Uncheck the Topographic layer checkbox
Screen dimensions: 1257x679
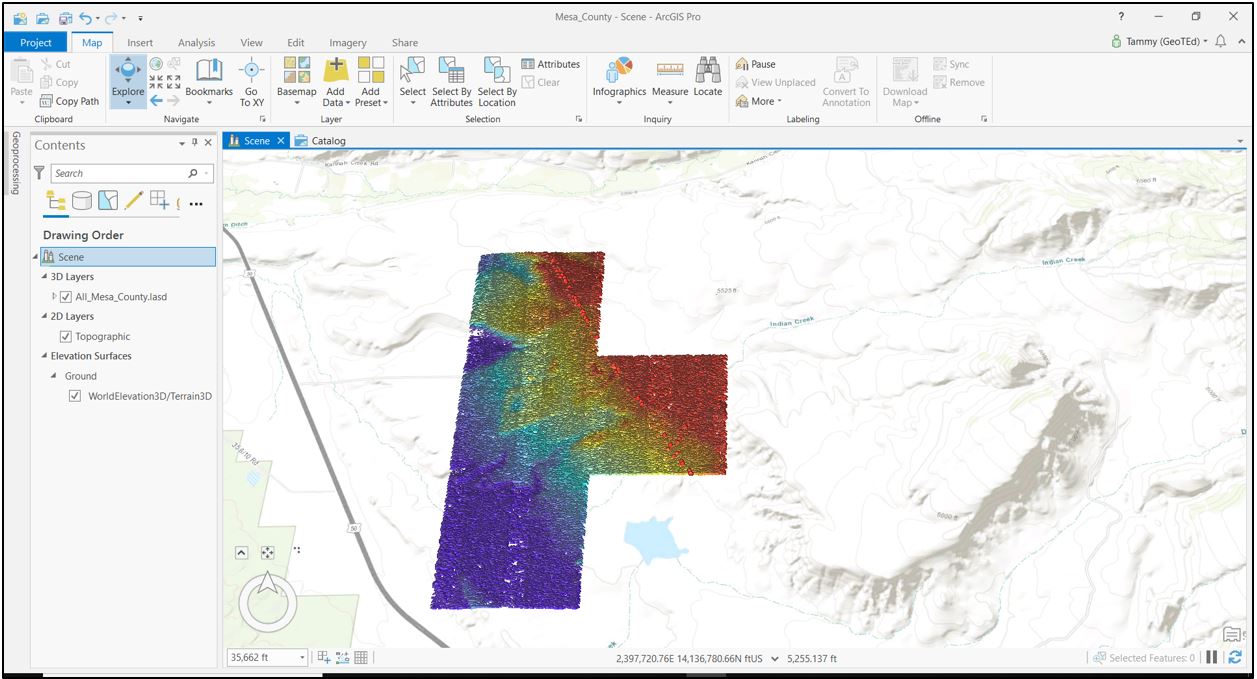click(66, 337)
